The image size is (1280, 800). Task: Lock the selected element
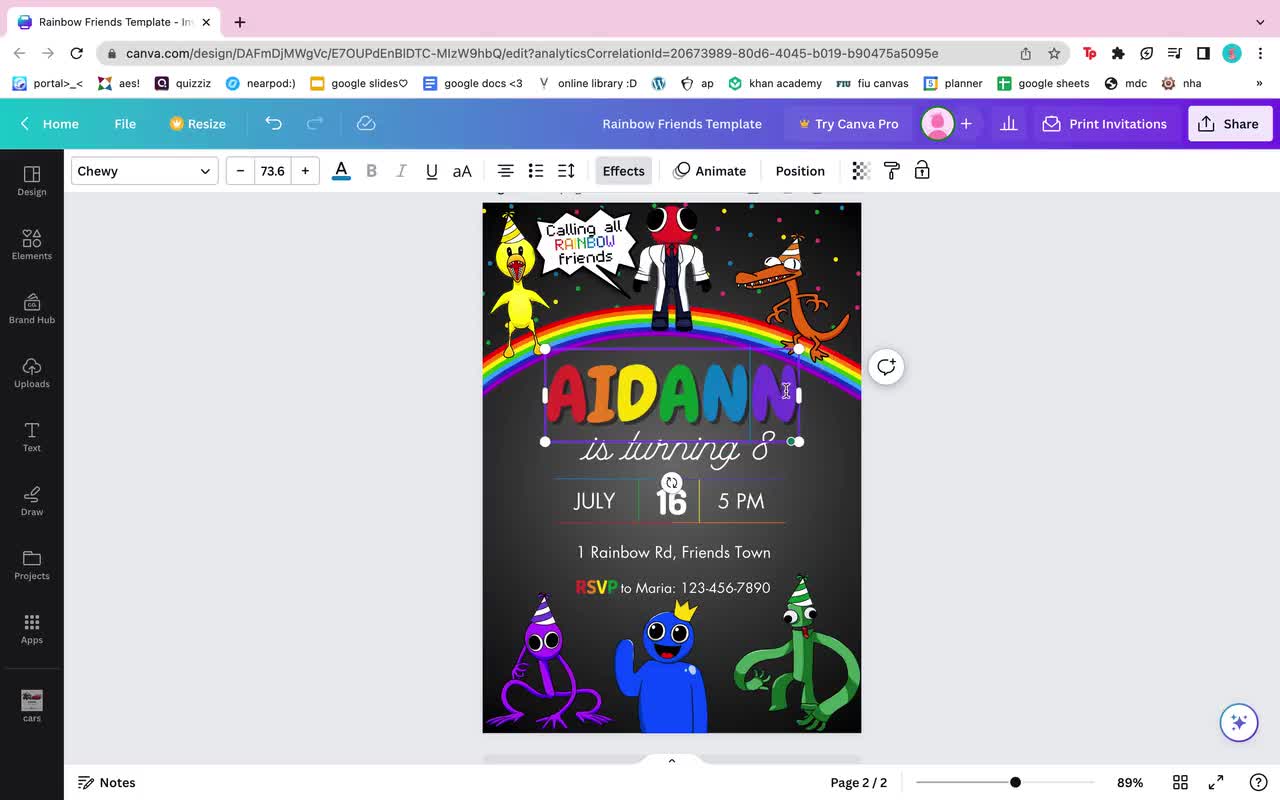922,171
